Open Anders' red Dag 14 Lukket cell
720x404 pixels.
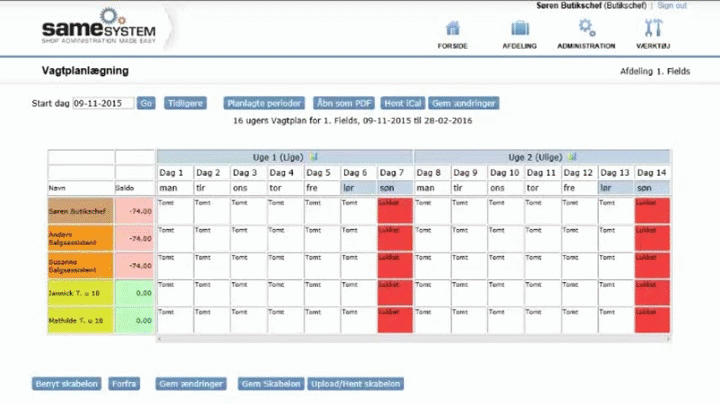[652, 238]
